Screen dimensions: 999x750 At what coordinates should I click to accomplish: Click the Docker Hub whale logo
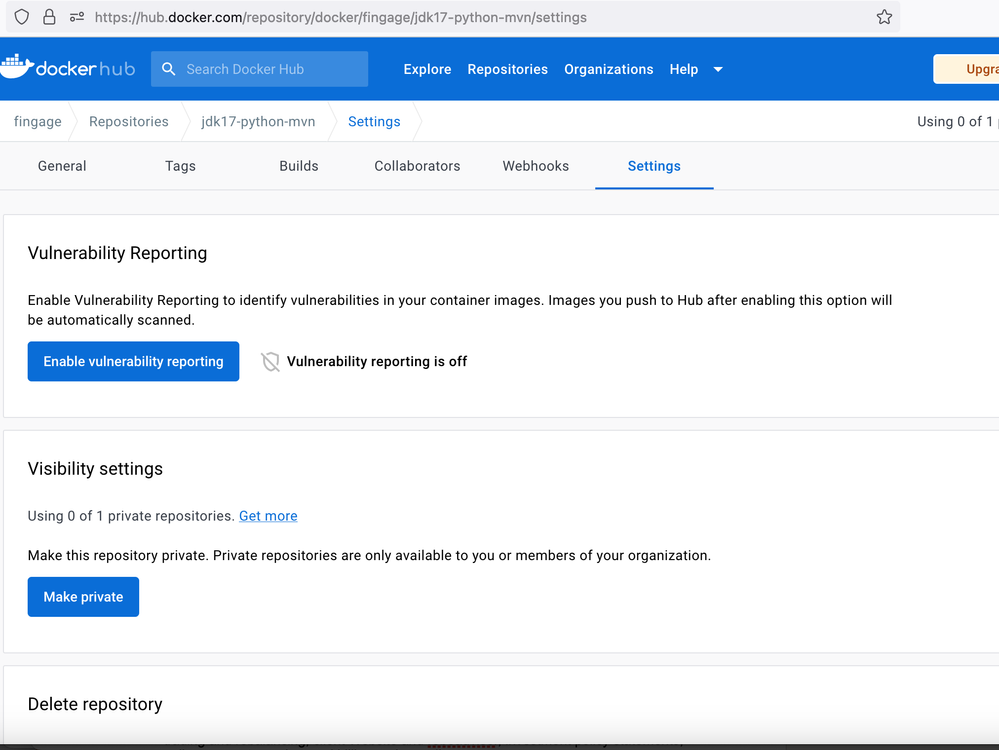17,66
